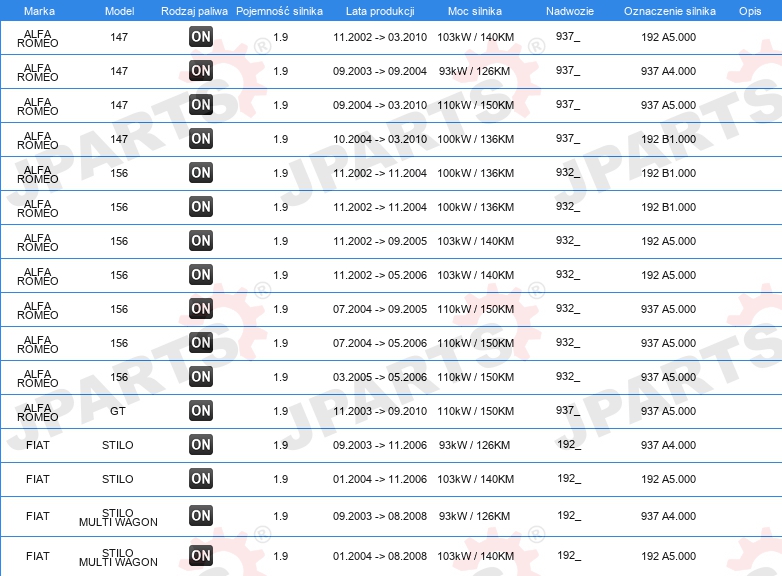Click the Rodzaj paliwa column header

(x=194, y=11)
